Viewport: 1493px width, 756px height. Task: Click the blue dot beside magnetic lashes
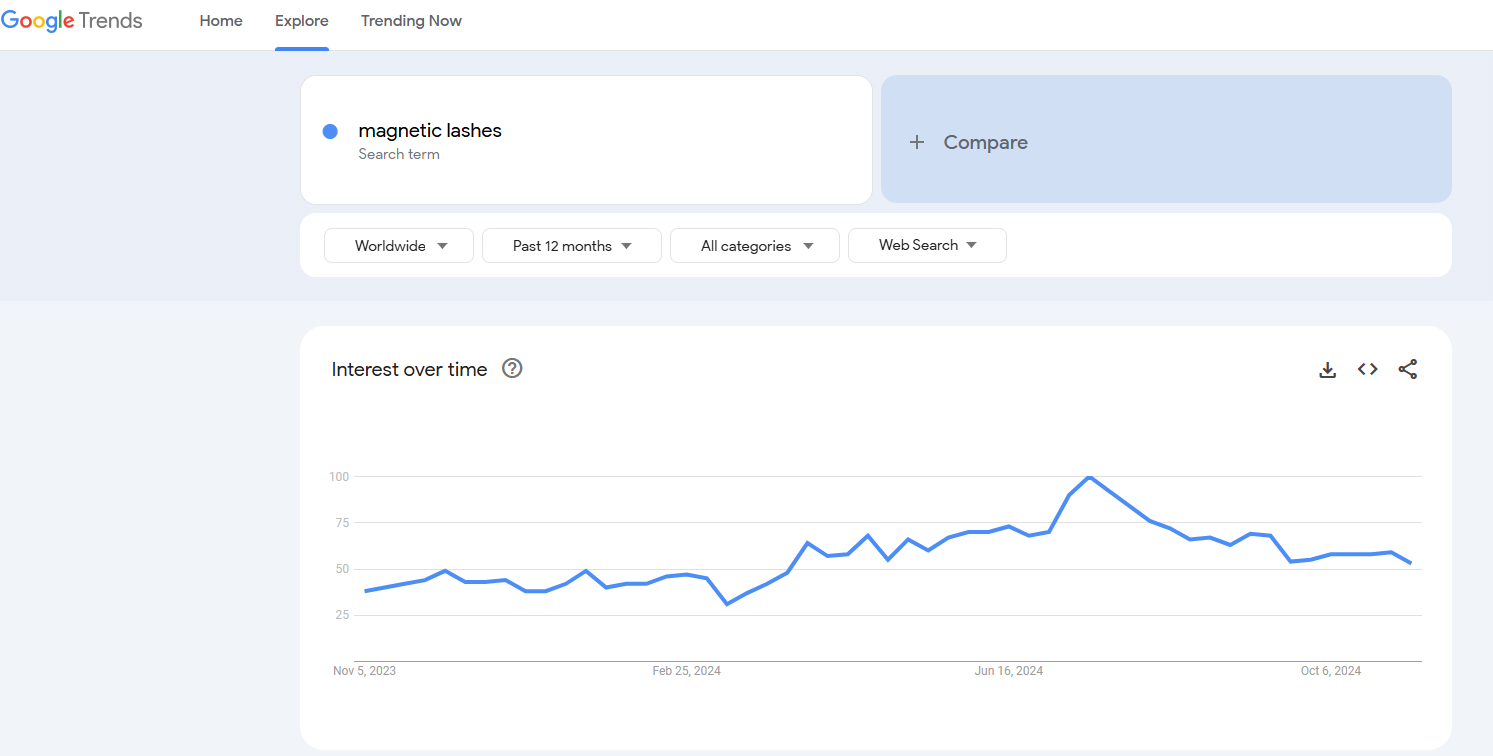click(330, 131)
